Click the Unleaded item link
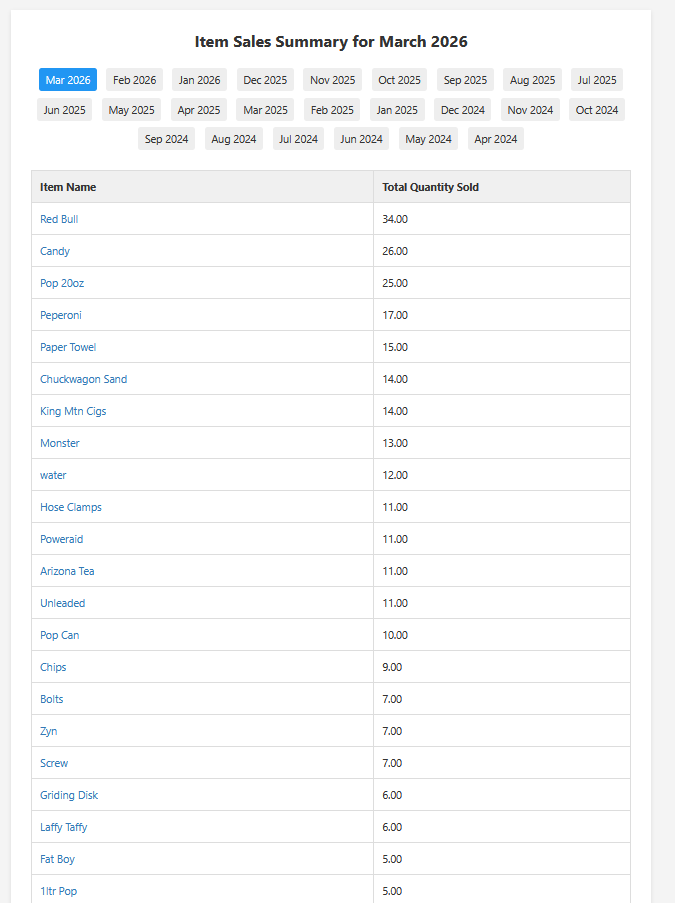Screen dimensions: 675x903 click(63, 603)
